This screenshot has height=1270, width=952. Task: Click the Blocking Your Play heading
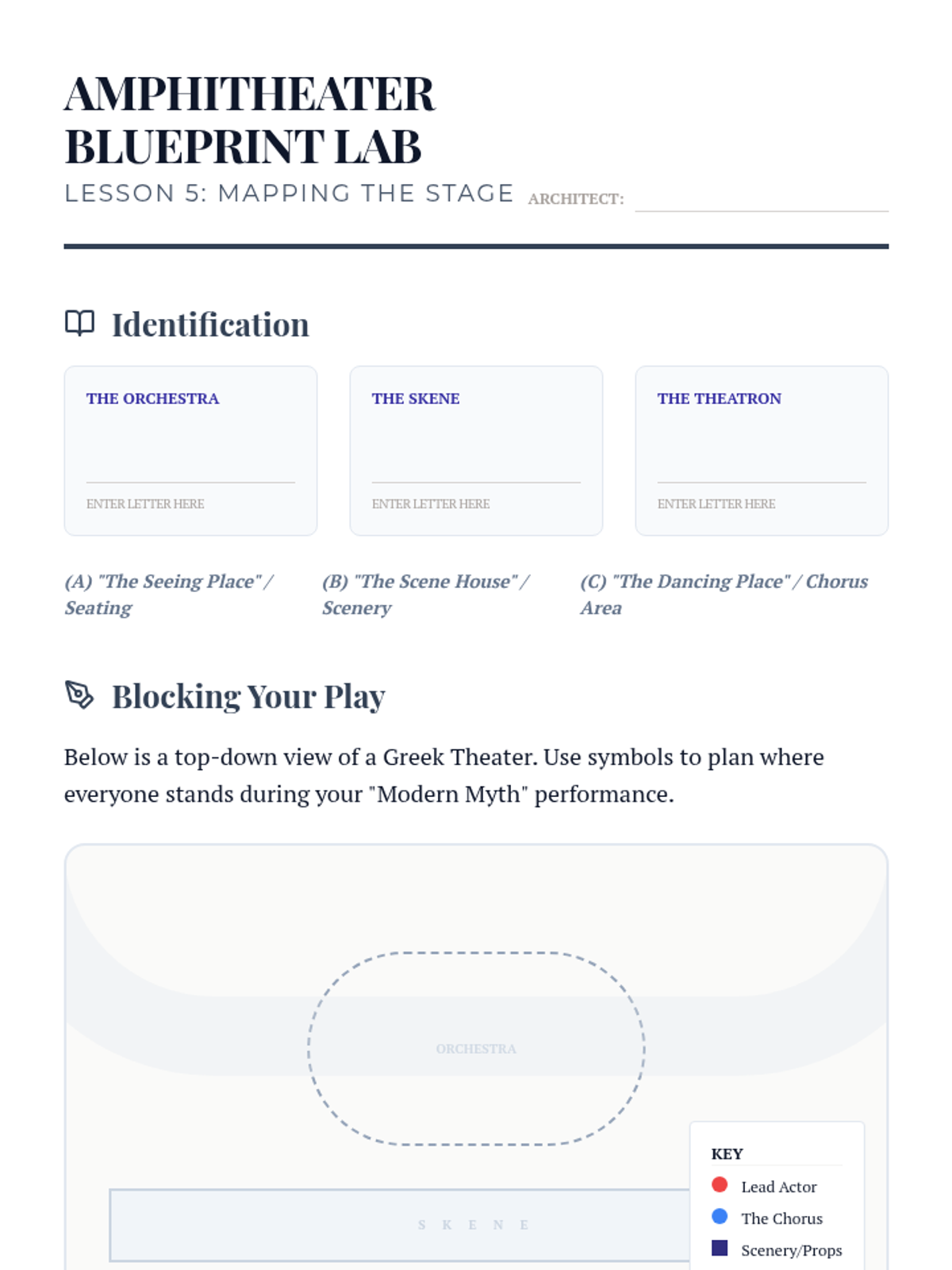point(248,696)
